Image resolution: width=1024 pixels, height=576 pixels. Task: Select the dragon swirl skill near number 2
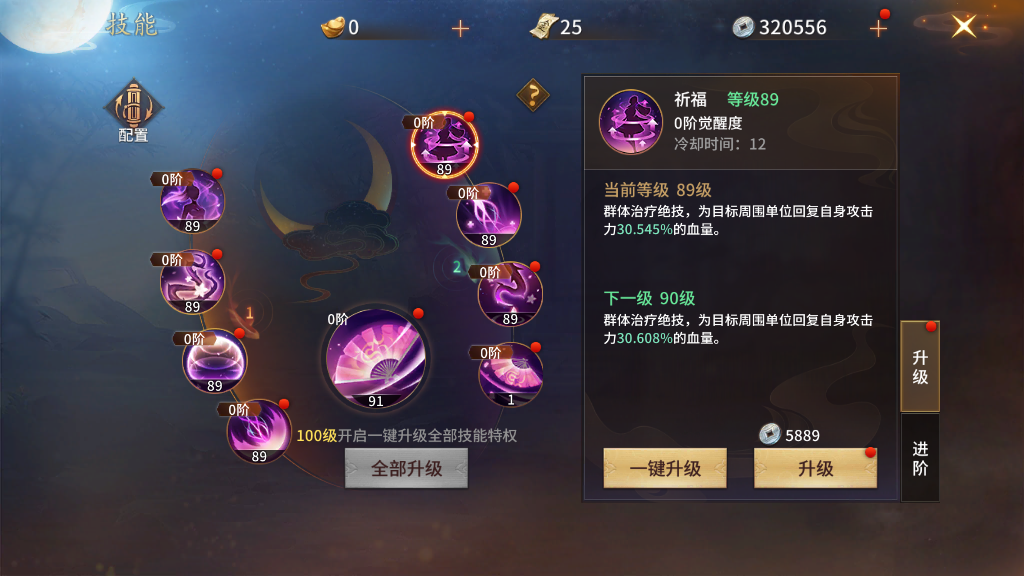tap(510, 294)
